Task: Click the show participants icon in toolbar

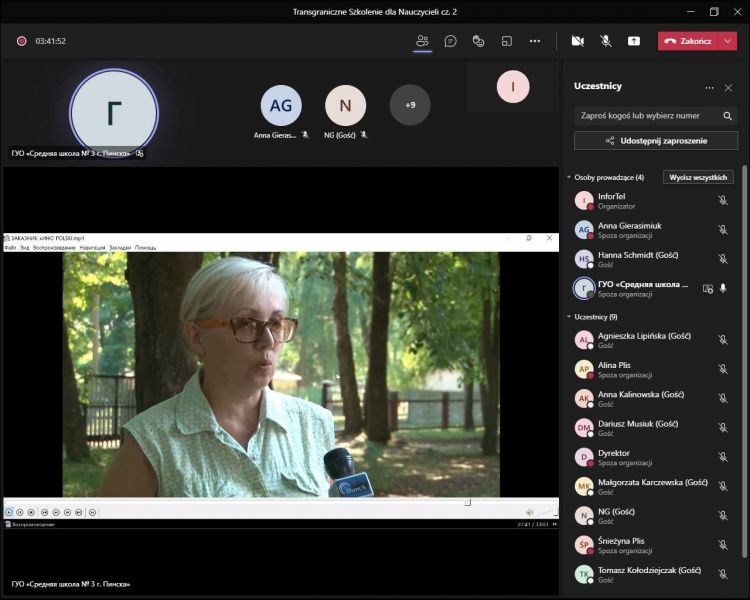Action: (x=422, y=41)
